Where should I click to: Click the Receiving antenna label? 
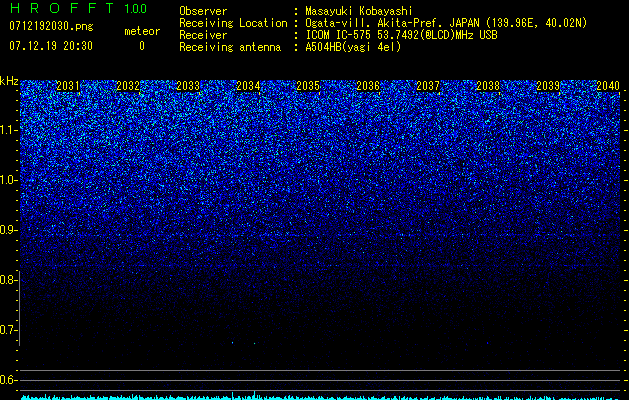[230, 47]
